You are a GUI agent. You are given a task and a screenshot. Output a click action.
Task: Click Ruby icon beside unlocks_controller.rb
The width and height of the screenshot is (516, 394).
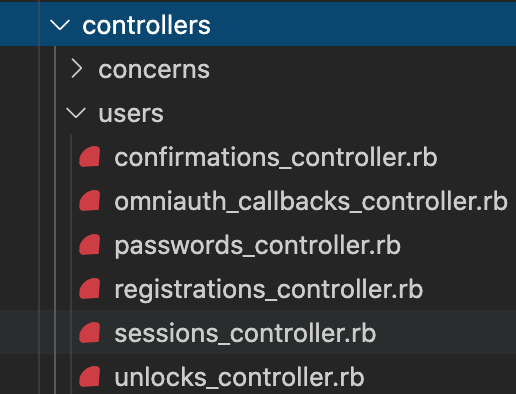pyautogui.click(x=90, y=377)
